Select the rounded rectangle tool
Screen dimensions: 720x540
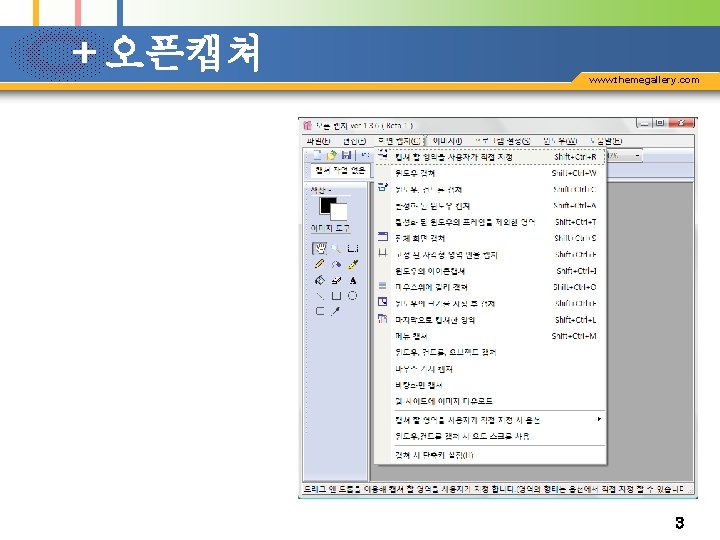320,311
